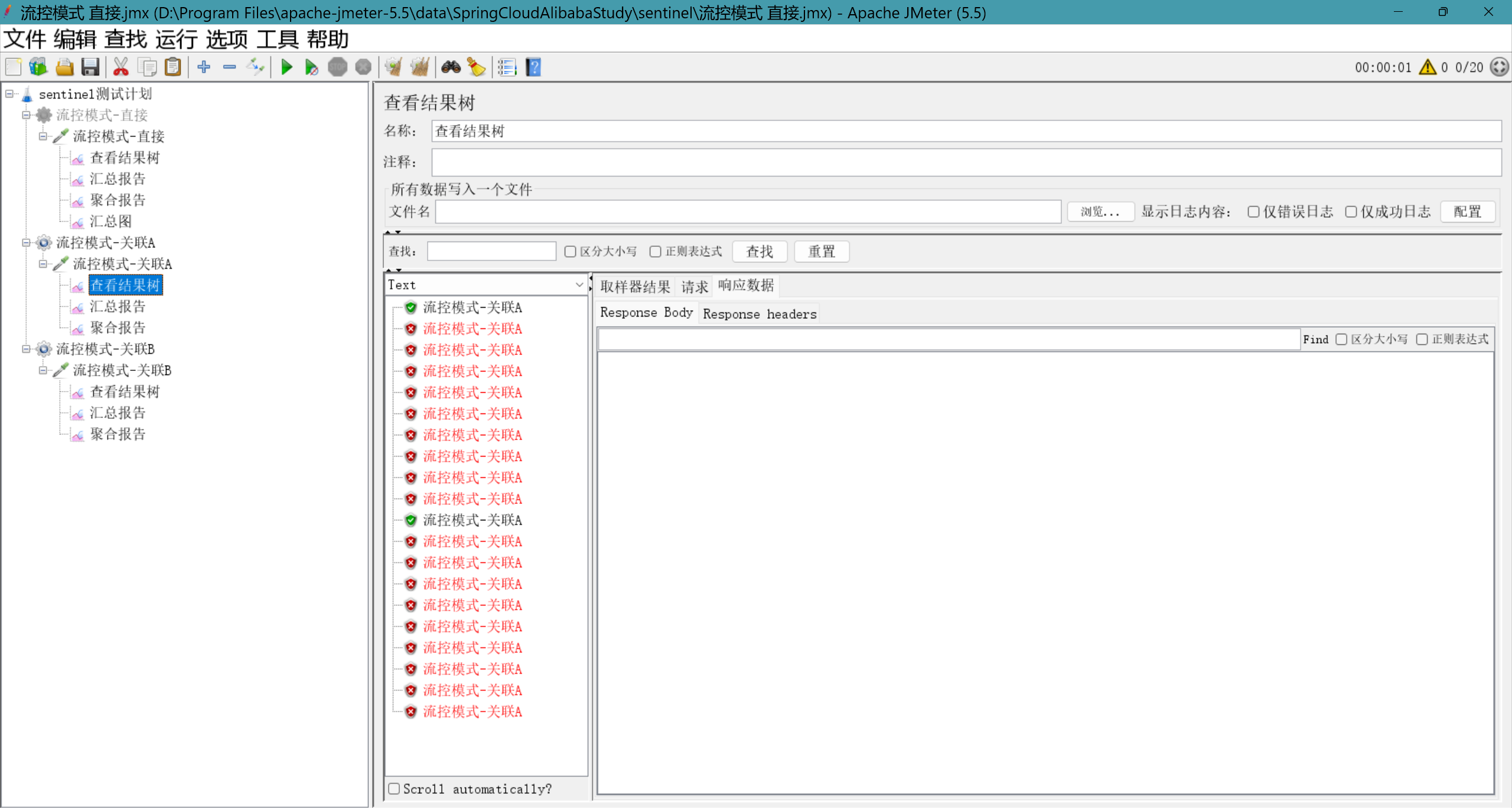1512x808 pixels.
Task: Click the Clear all broom icon
Action: pos(420,67)
